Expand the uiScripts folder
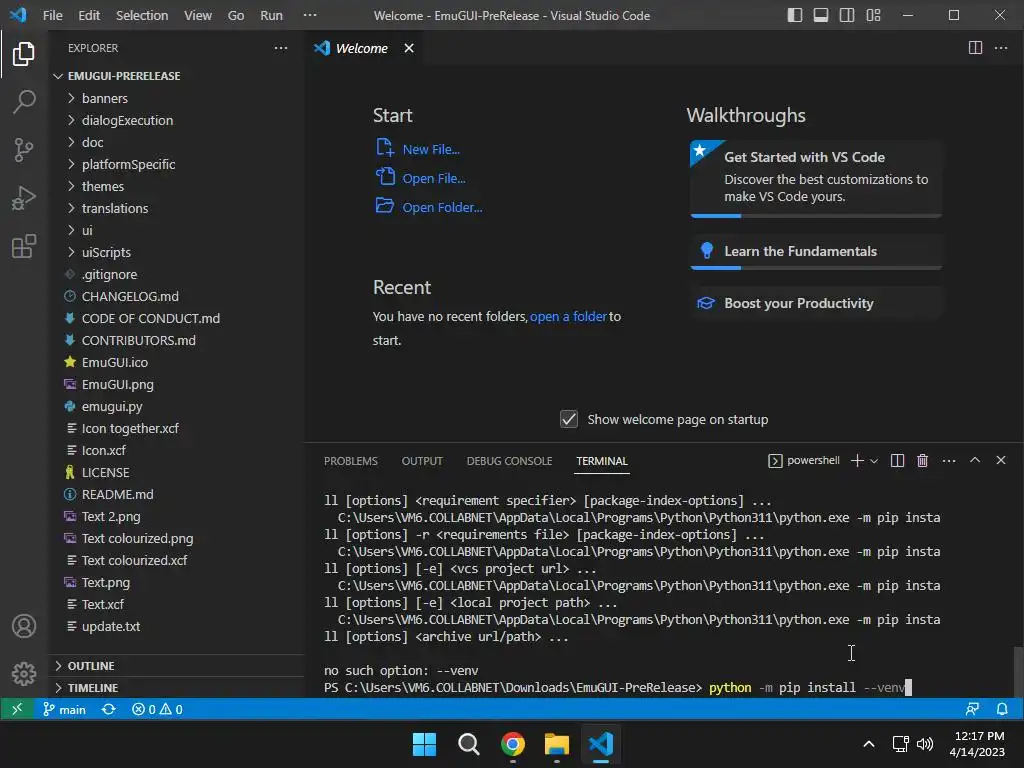1024x768 pixels. [176, 252]
